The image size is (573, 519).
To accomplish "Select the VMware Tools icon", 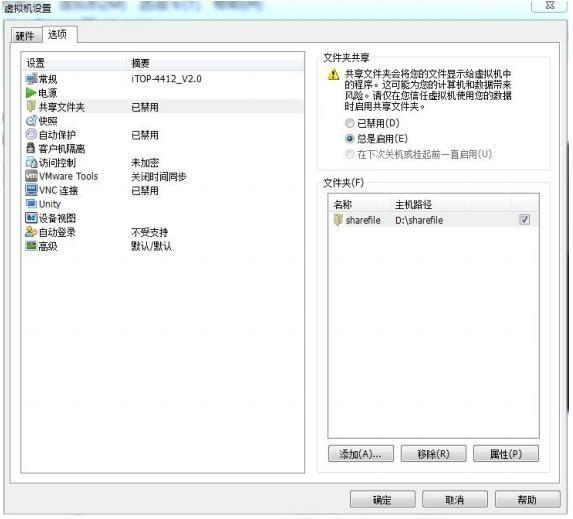I will [31, 176].
